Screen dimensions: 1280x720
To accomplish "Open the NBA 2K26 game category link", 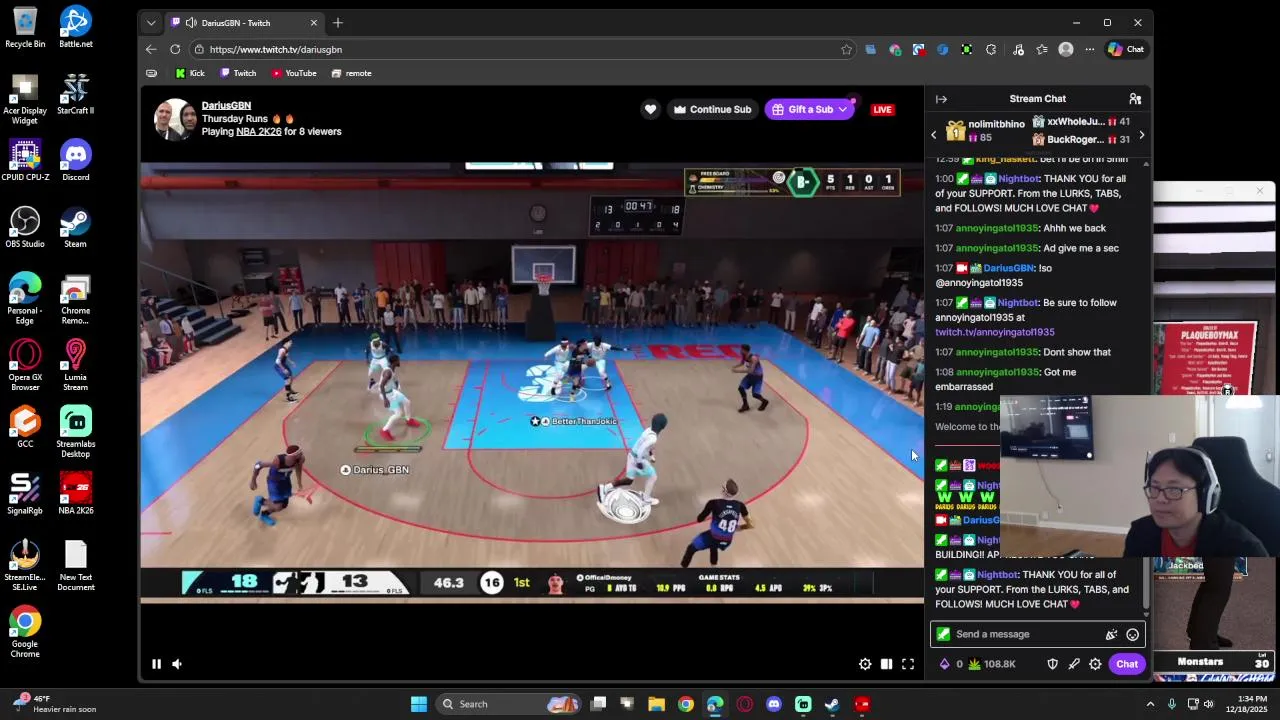I will pos(259,131).
